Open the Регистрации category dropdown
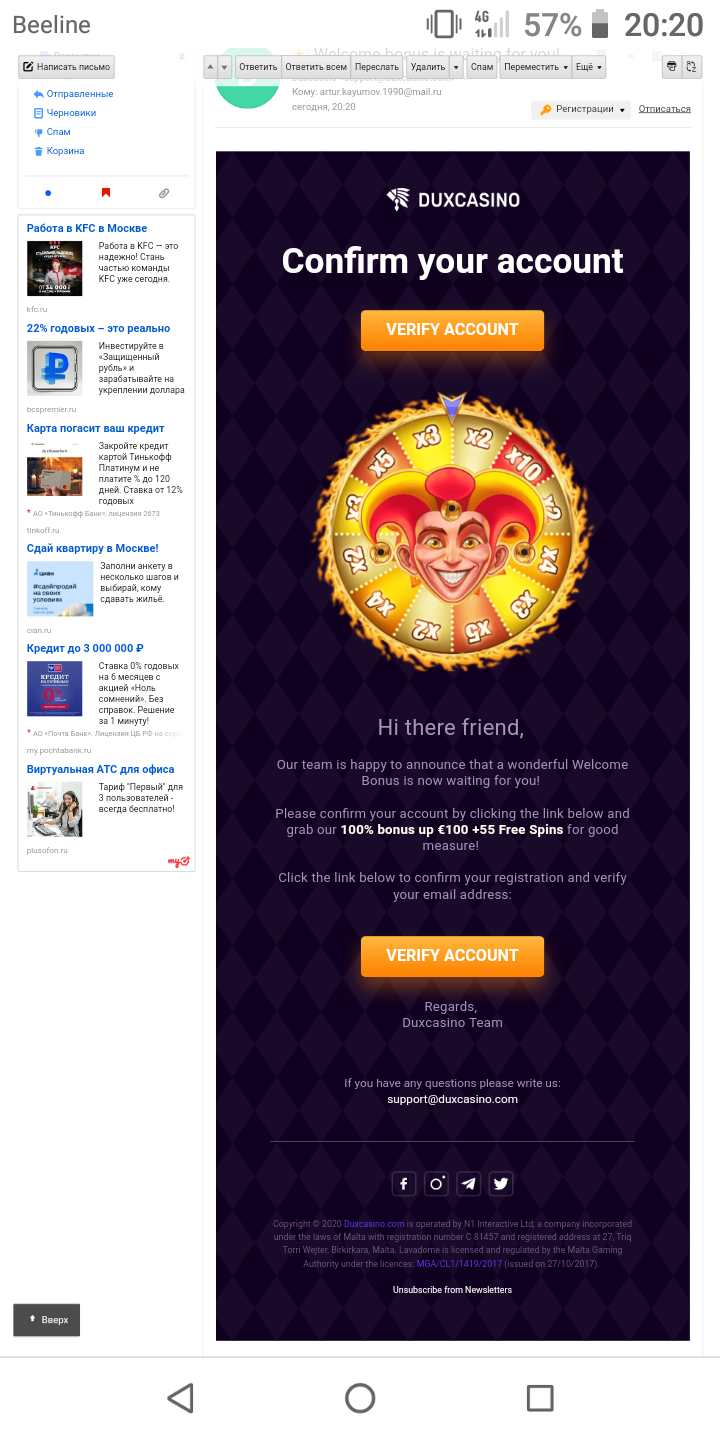This screenshot has width=720, height=1440. coord(581,109)
